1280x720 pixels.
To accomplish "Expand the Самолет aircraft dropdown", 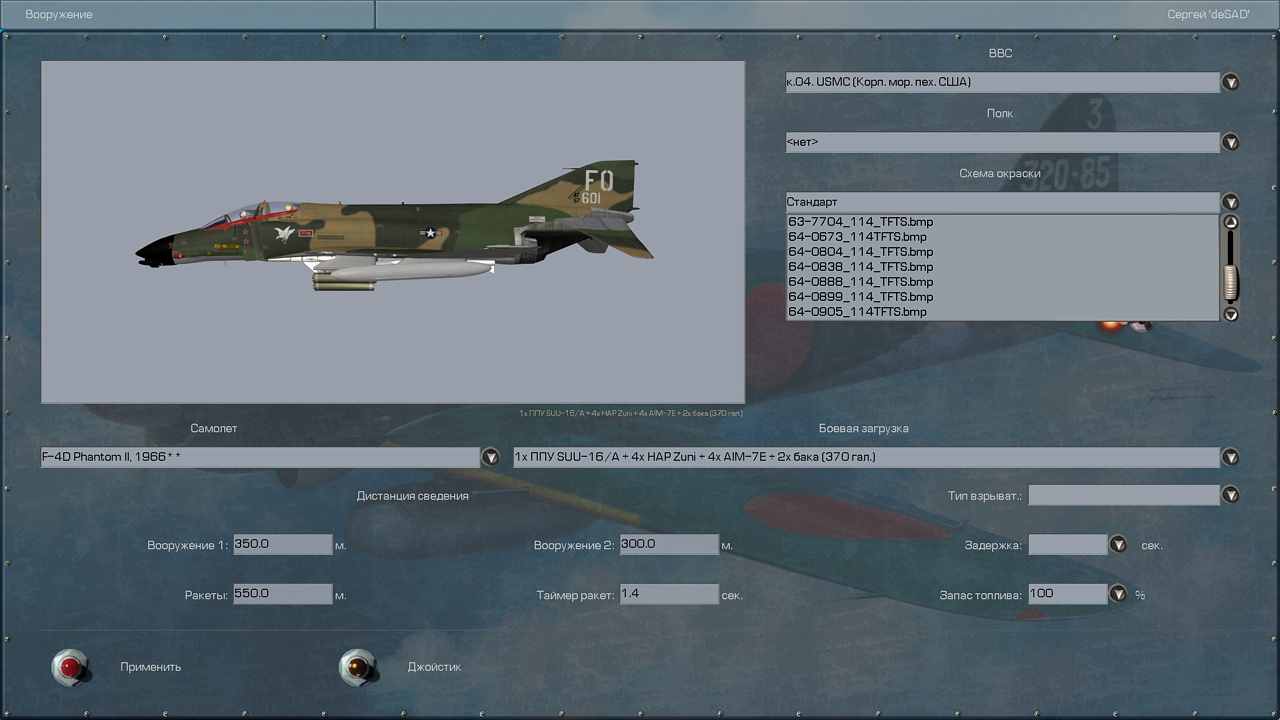I will point(491,457).
